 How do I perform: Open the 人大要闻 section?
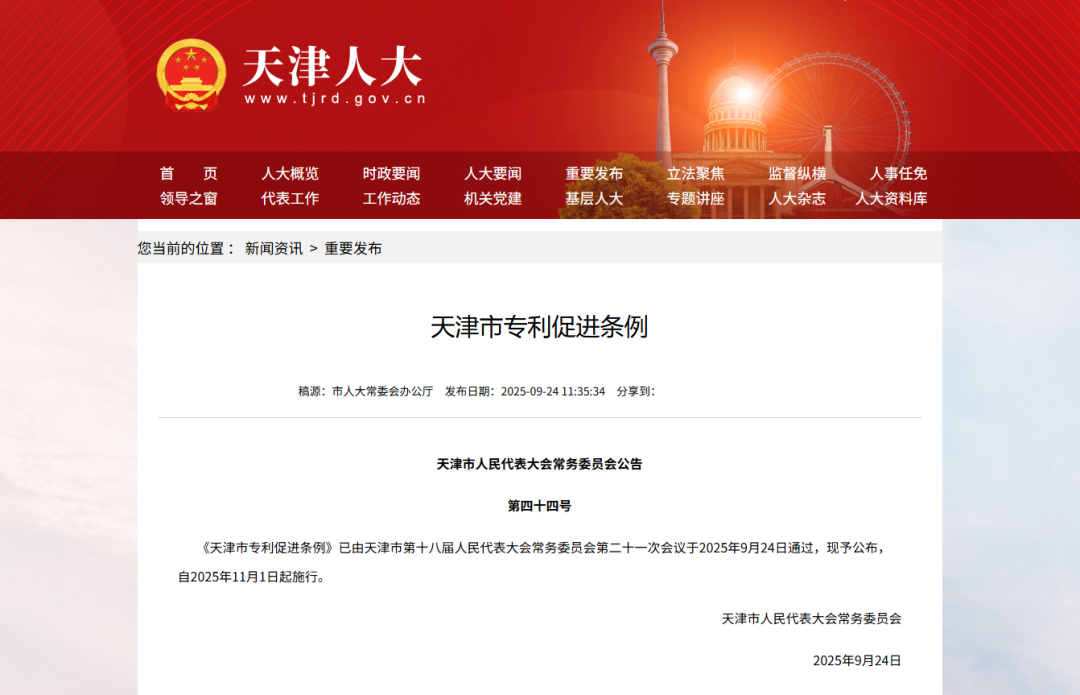(x=493, y=173)
